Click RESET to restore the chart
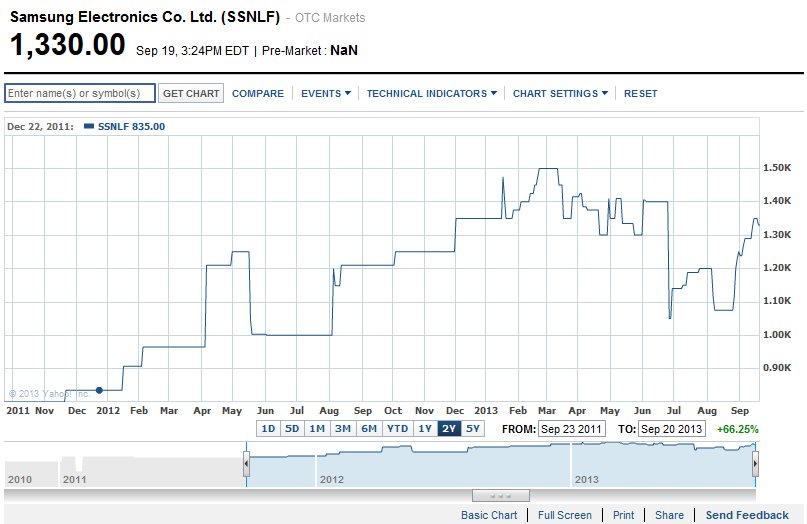 click(641, 94)
